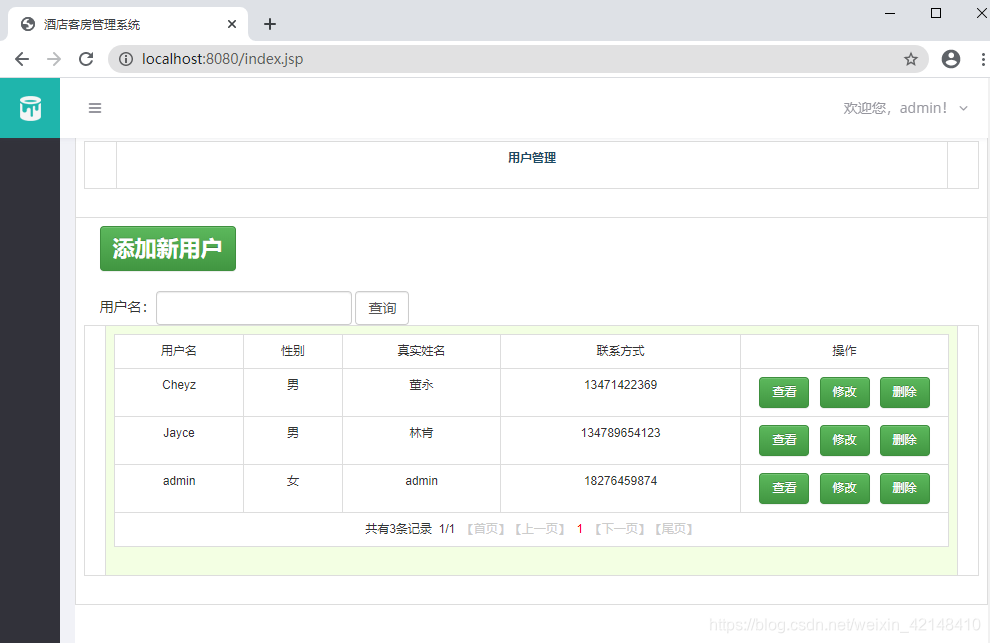990x643 pixels.
Task: Click 删除 in the admin row
Action: pyautogui.click(x=905, y=488)
